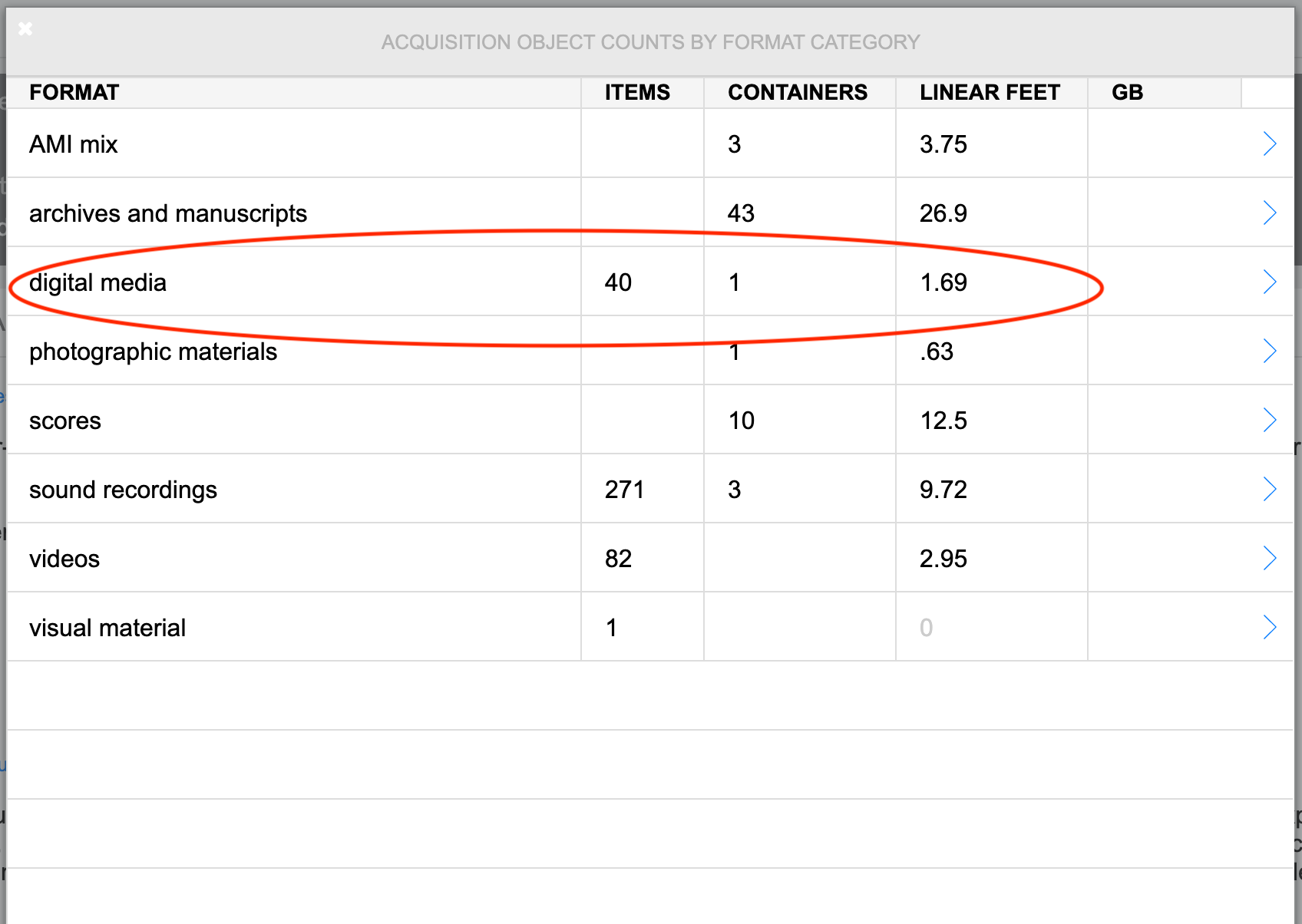The height and width of the screenshot is (924, 1302).
Task: Click linear feet value 12.5
Action: click(943, 421)
